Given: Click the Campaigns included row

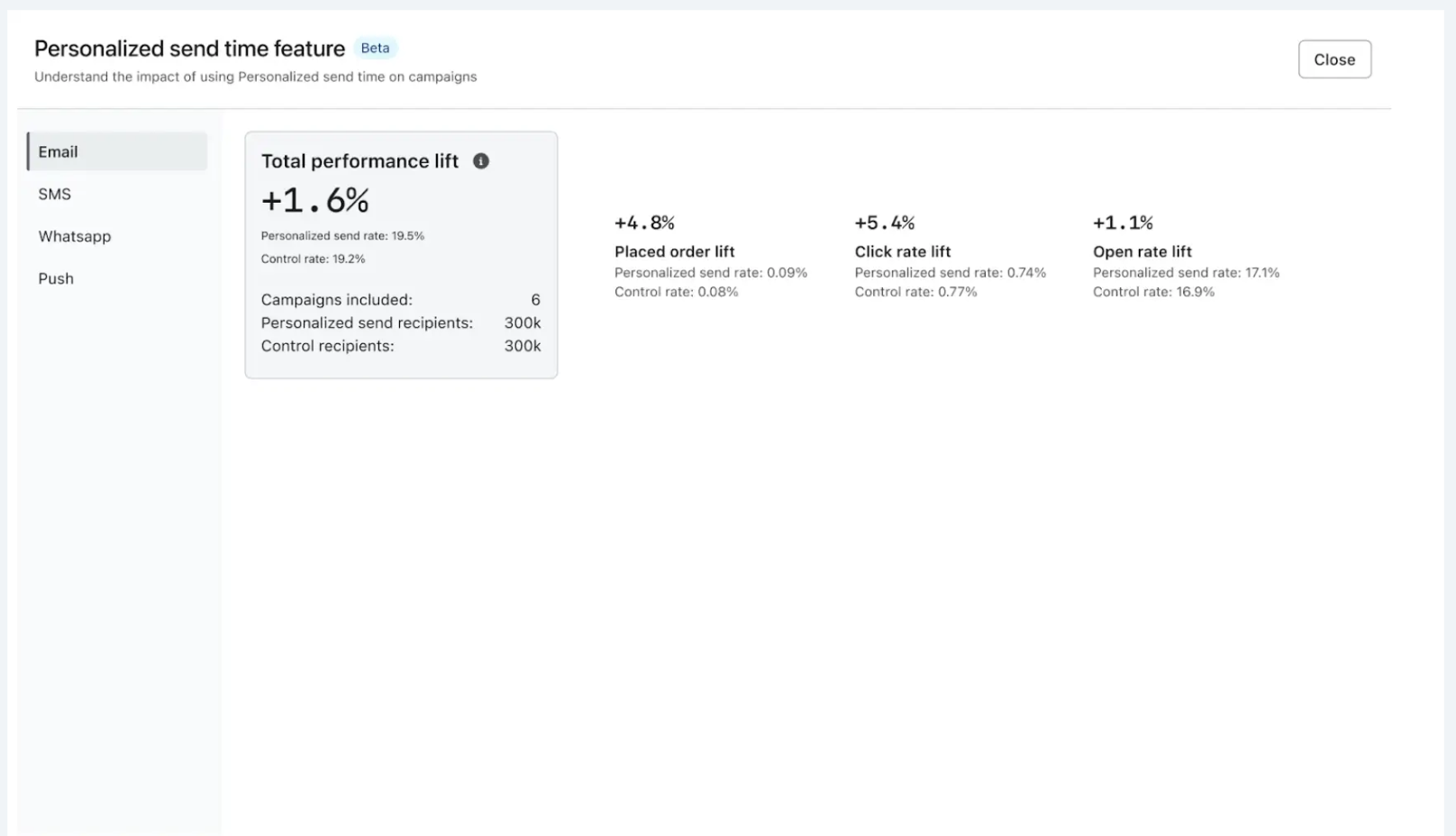Looking at the screenshot, I should [x=400, y=300].
